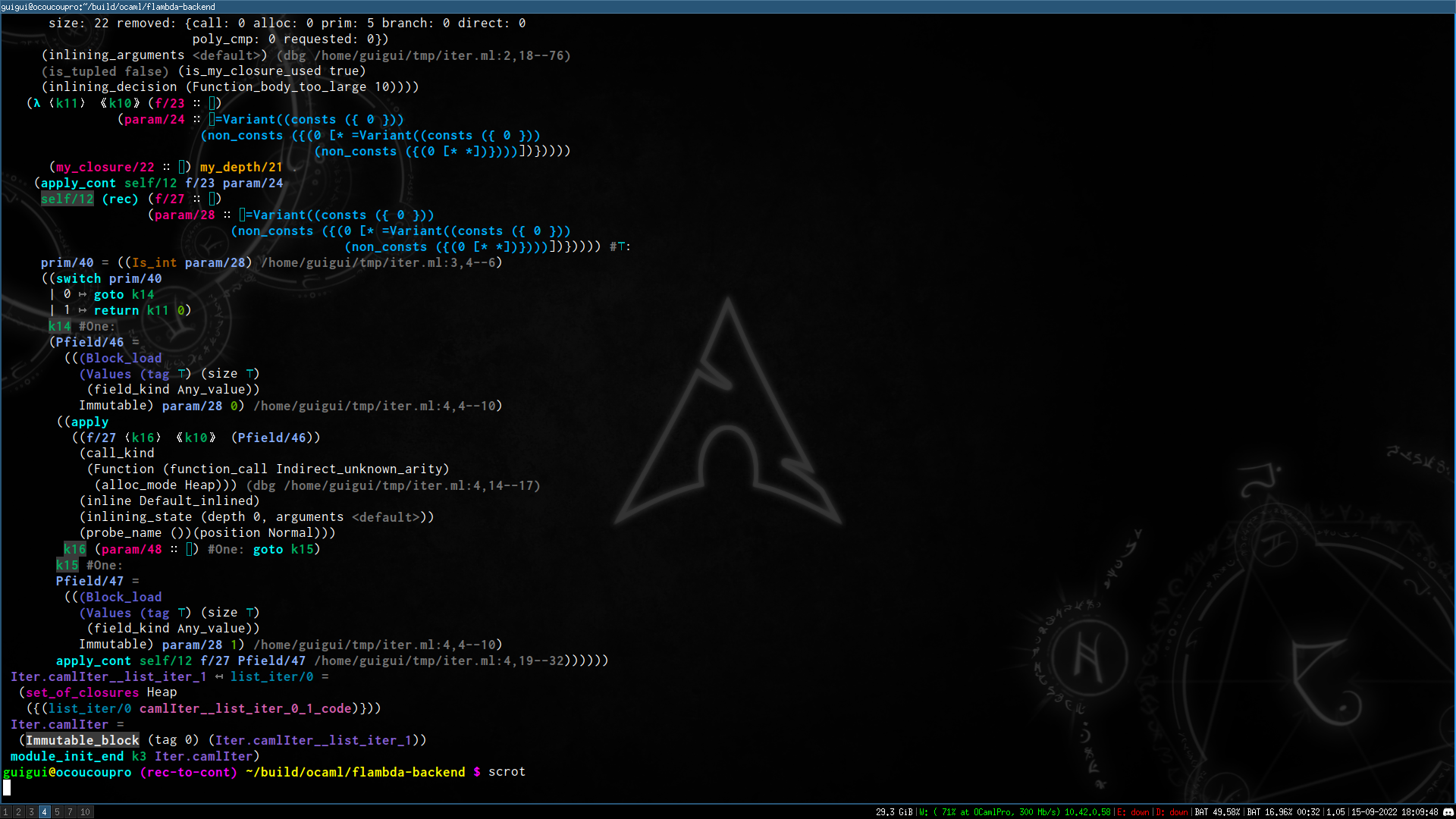
Task: Click the BAT 49.58% battery indicator
Action: click(x=1217, y=812)
